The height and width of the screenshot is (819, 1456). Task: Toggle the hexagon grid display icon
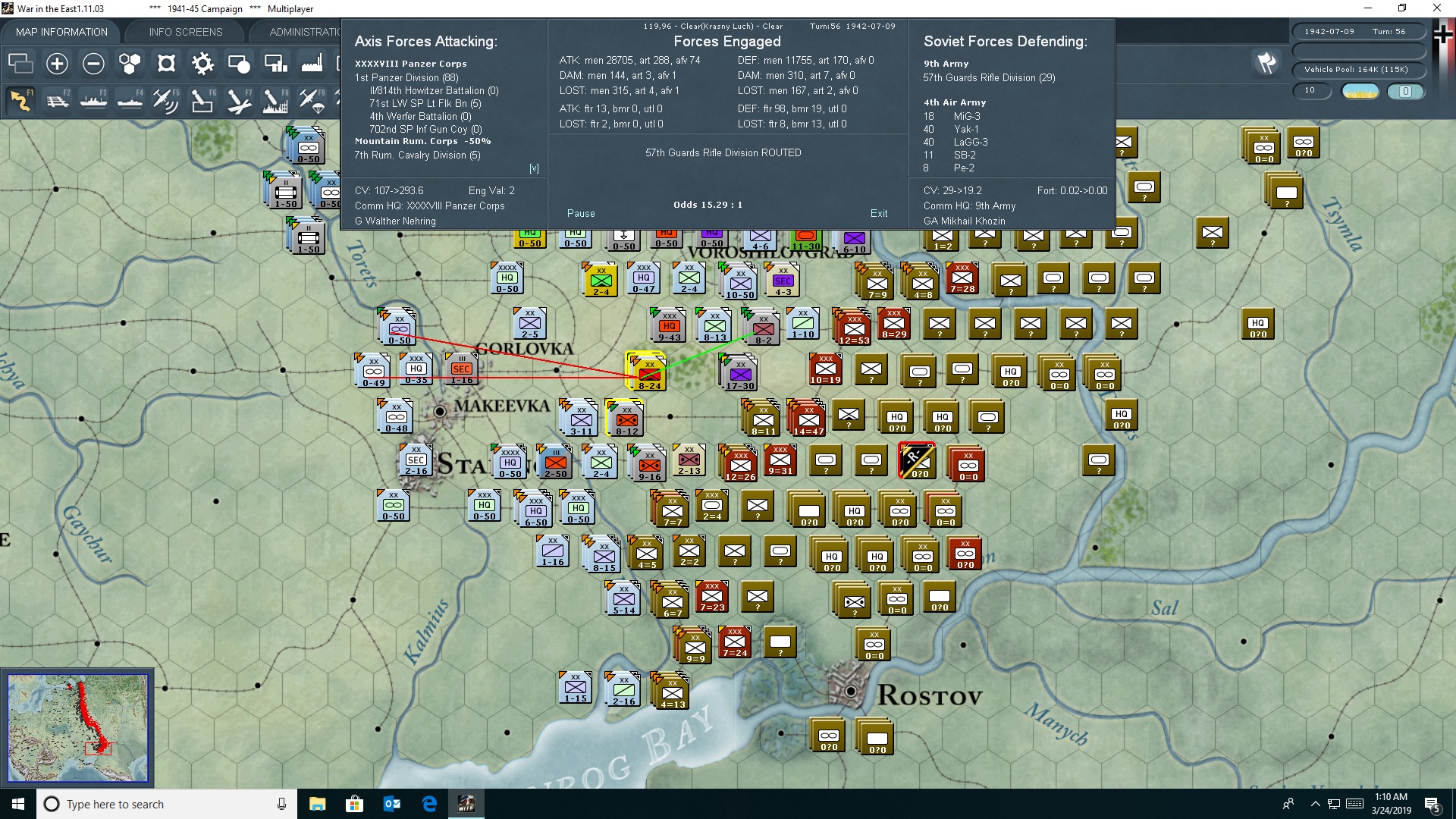(x=130, y=64)
